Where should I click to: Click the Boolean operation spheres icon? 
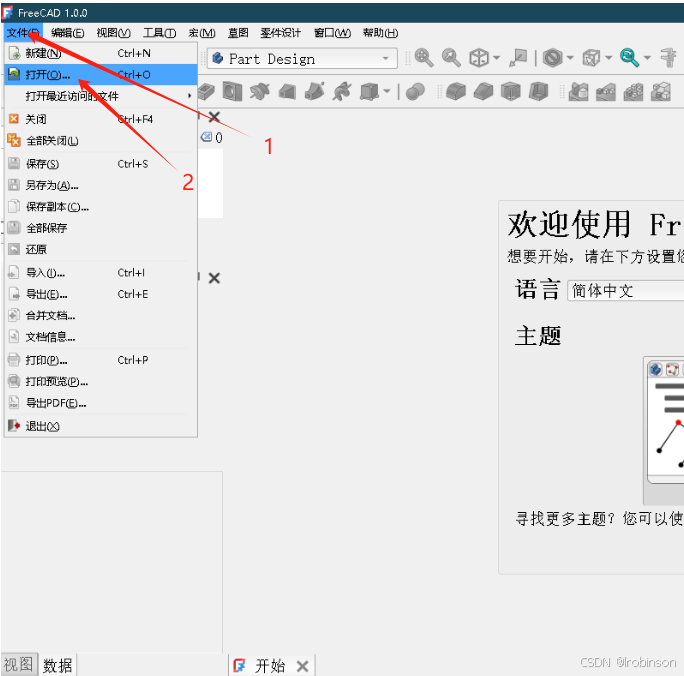[415, 92]
